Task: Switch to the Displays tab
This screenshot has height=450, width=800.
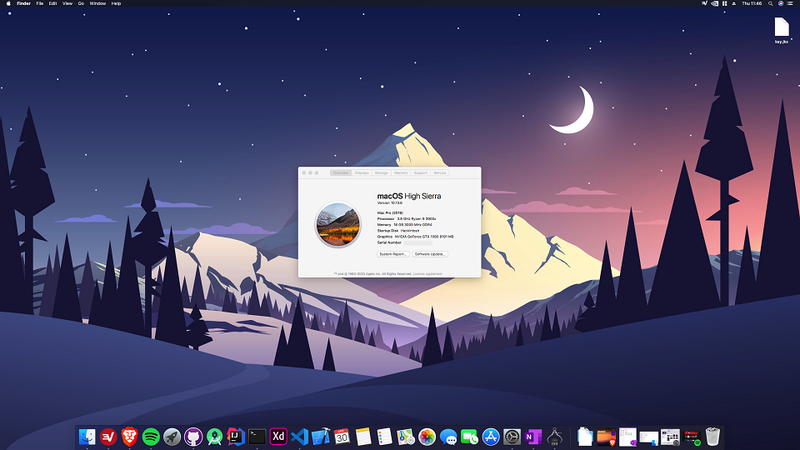Action: click(x=362, y=173)
